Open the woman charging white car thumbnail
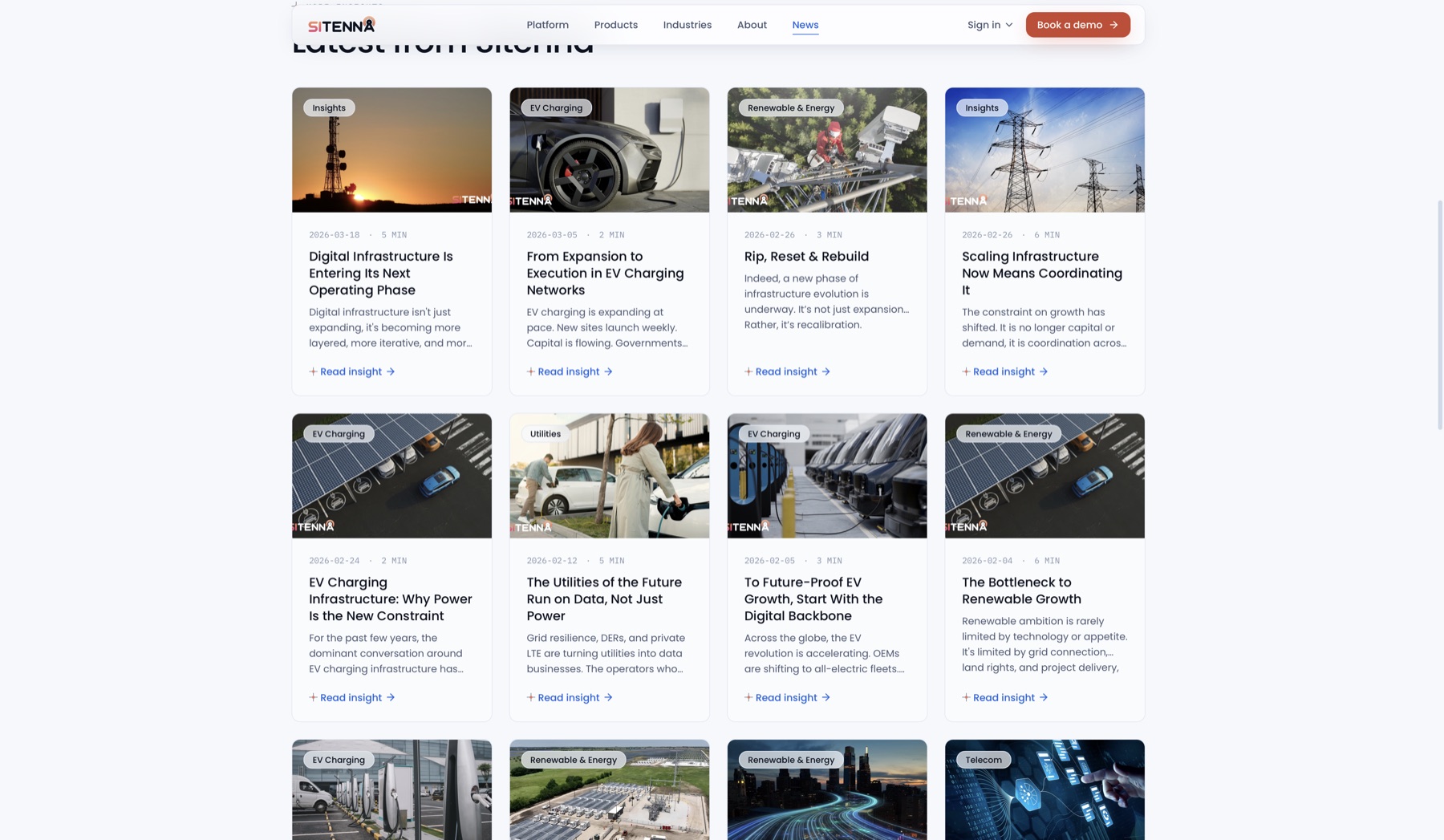This screenshot has height=840, width=1444. (x=609, y=476)
